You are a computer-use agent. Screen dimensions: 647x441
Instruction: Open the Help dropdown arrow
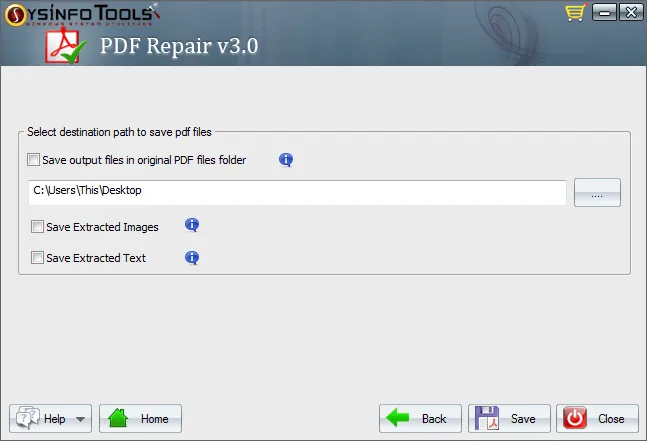(80, 419)
